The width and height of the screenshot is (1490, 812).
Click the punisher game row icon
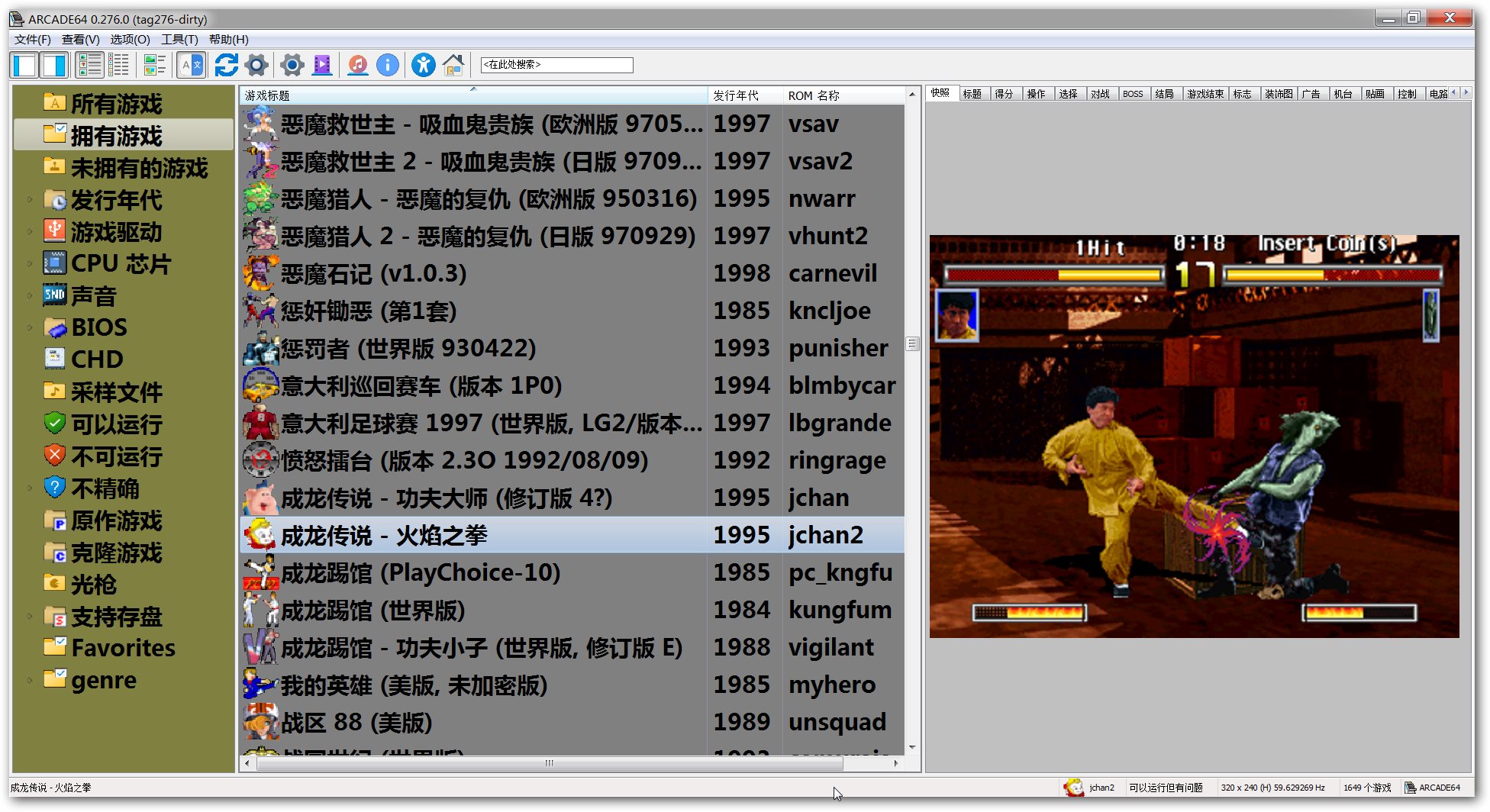coord(260,348)
